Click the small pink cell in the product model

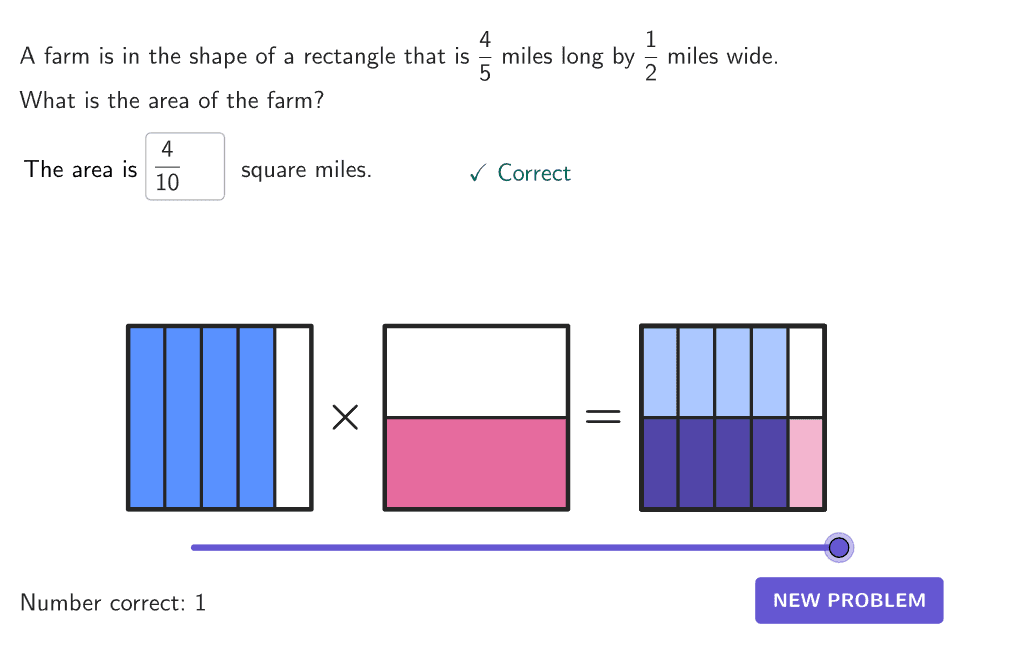pos(806,462)
